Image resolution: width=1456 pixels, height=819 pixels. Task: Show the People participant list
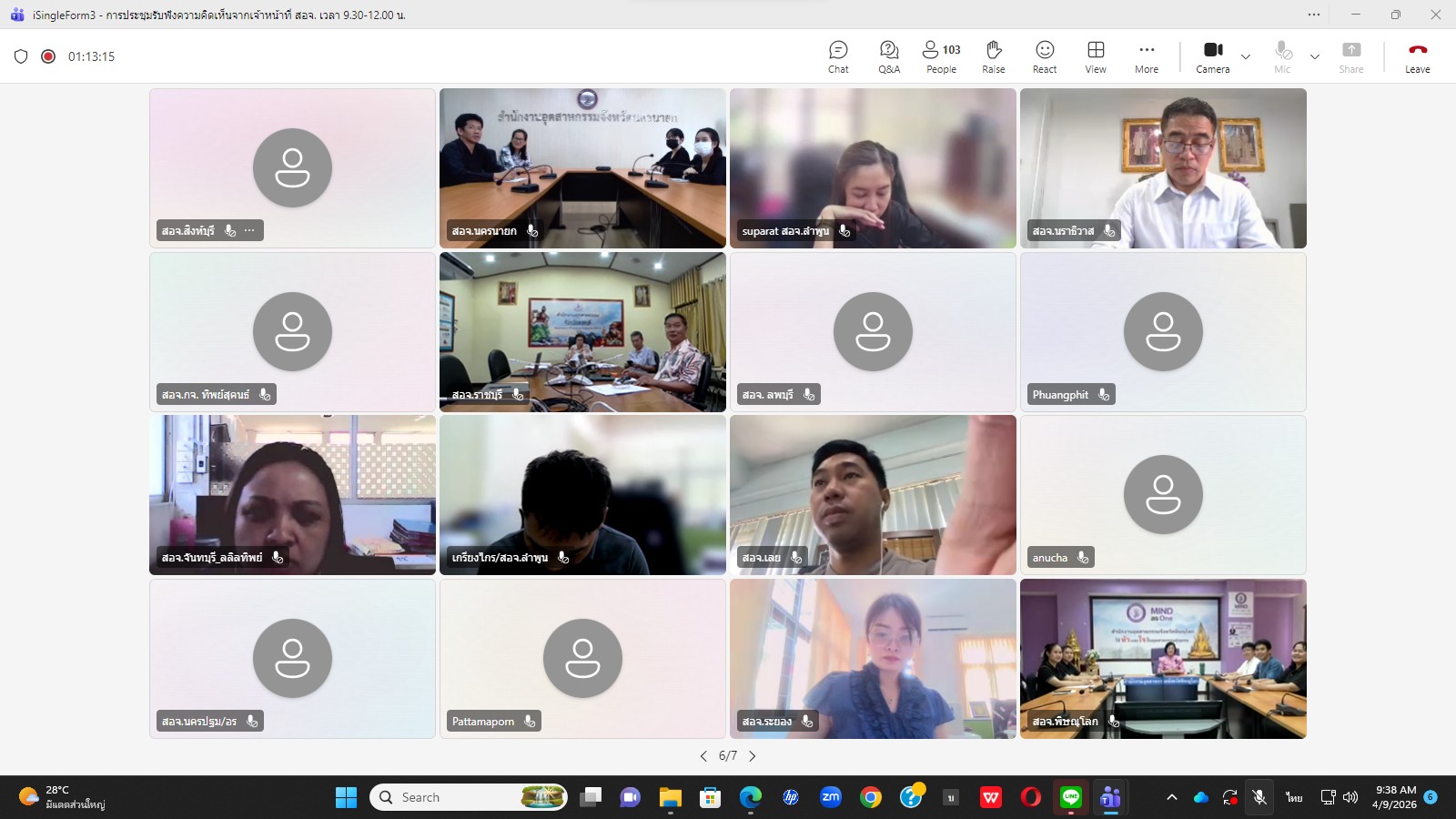click(x=941, y=56)
